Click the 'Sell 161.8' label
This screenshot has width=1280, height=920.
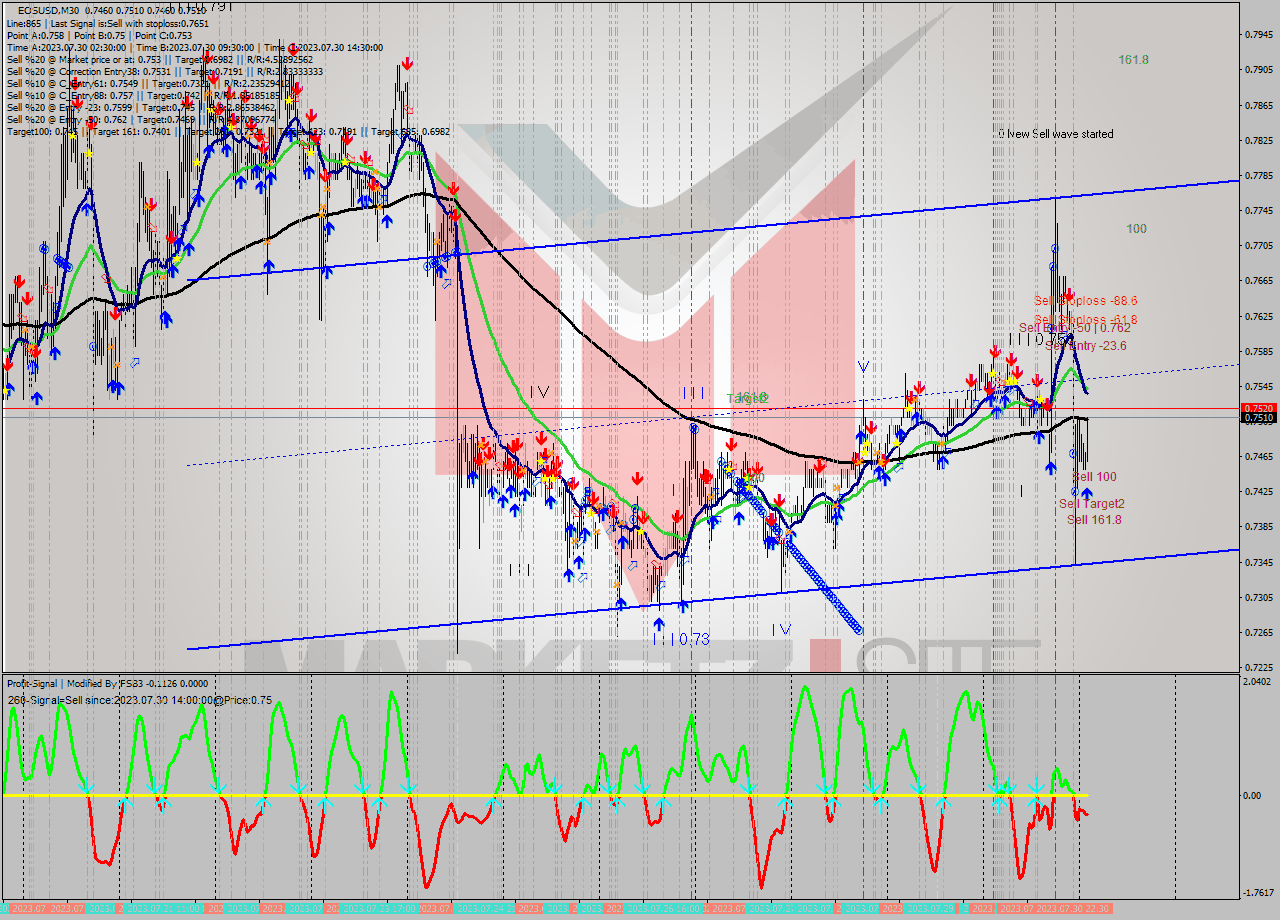coord(1094,519)
